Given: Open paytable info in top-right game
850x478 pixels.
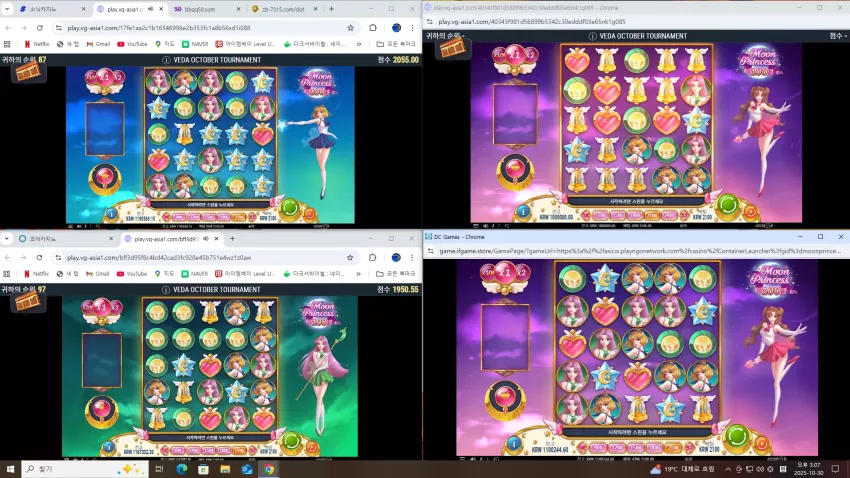Looking at the screenshot, I should tap(523, 212).
